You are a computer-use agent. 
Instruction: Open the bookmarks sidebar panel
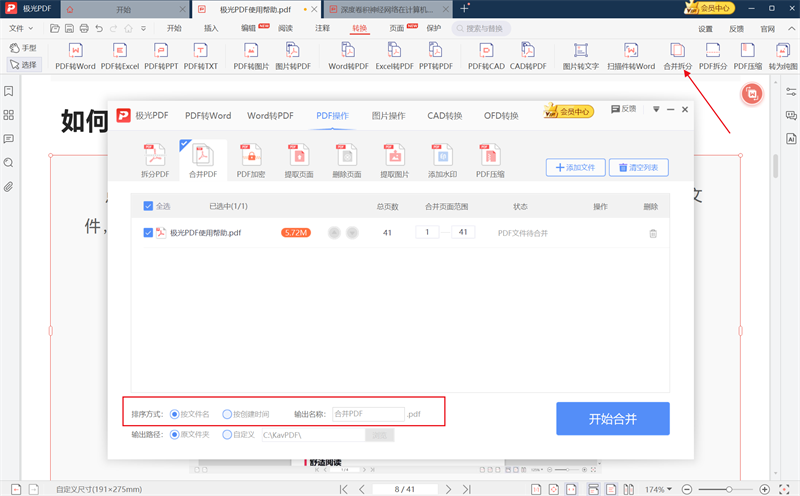[x=9, y=91]
